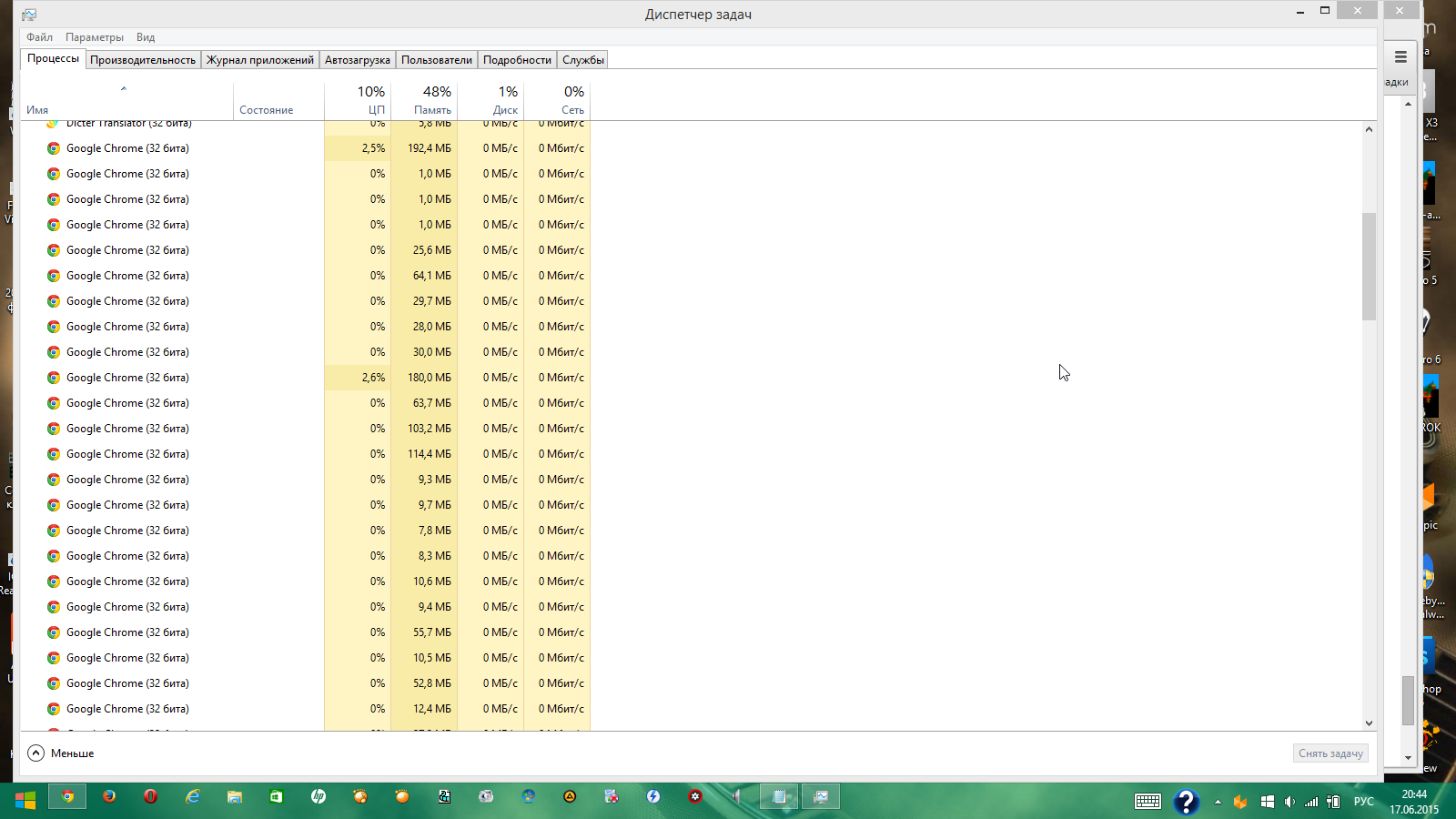Open the Вид menu
This screenshot has width=1456, height=819.
click(x=146, y=37)
